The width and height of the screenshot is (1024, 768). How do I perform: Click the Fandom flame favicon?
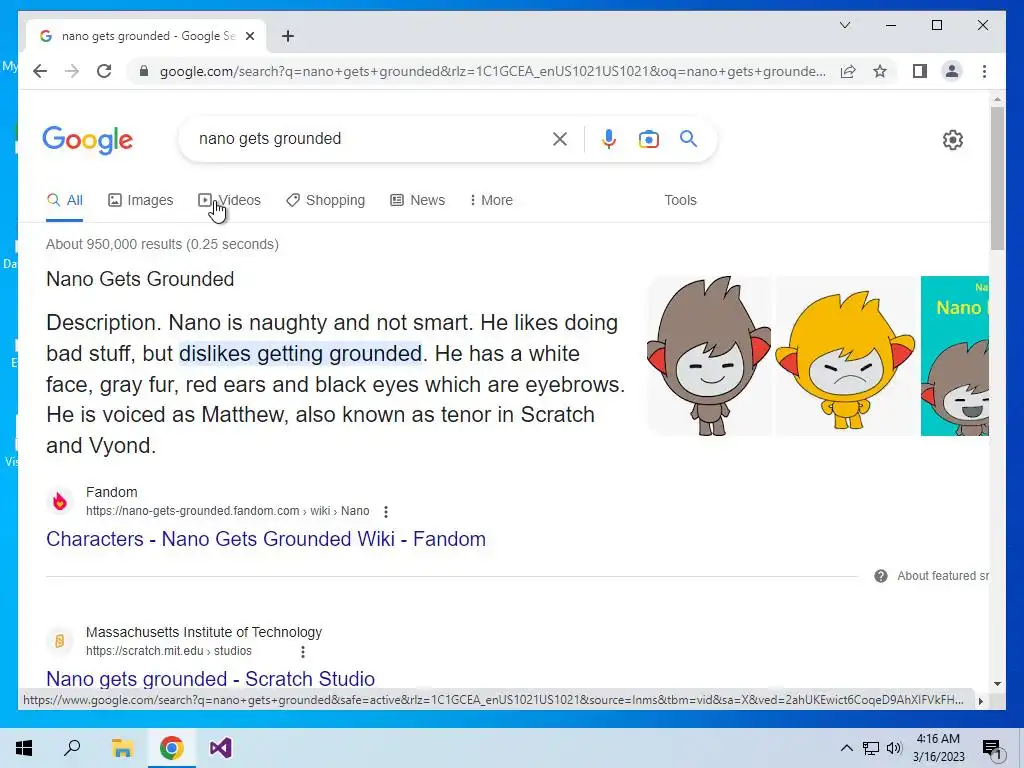coord(59,501)
